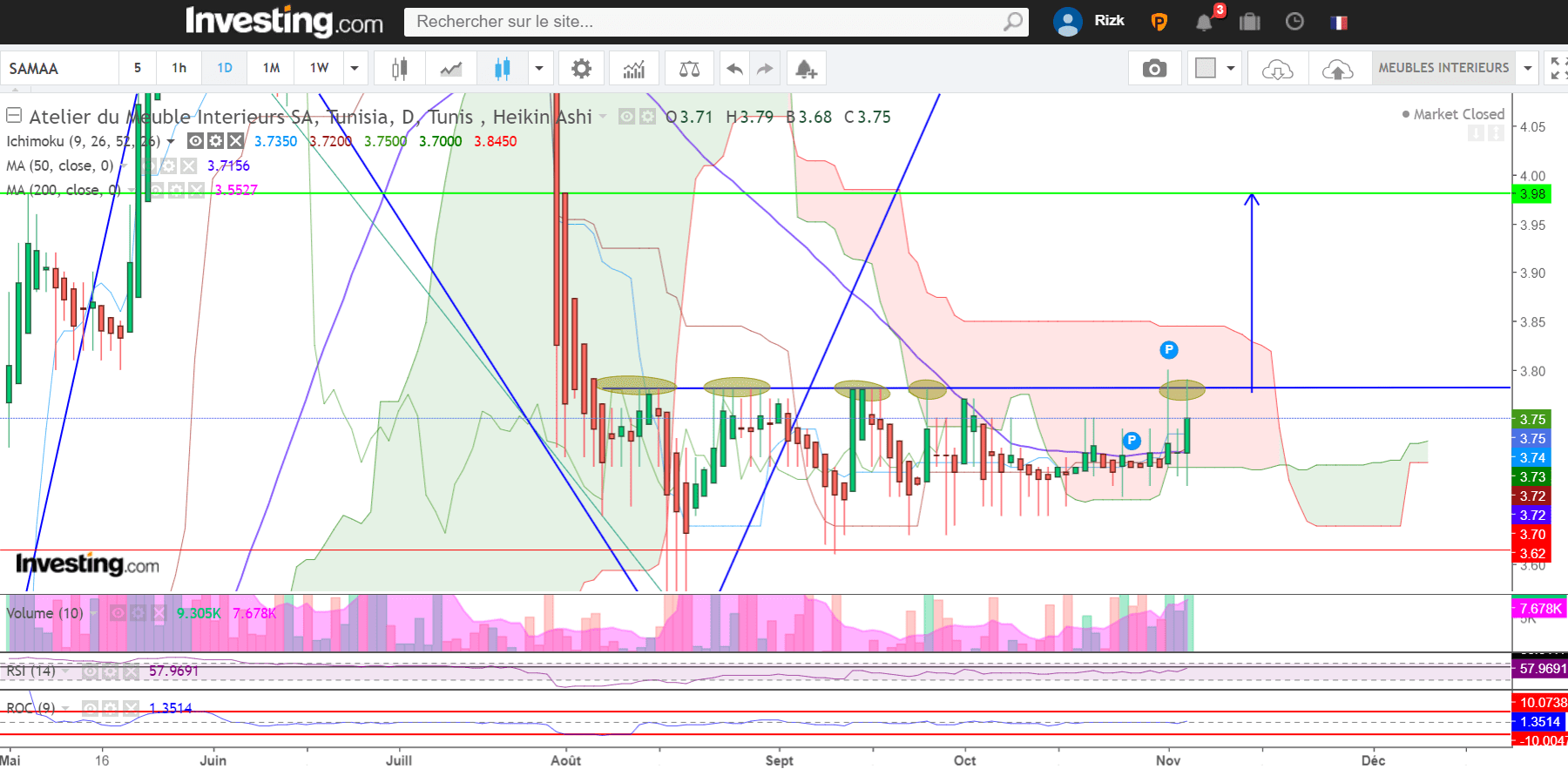This screenshot has height=769, width=1568.
Task: Open Ichimoku indicator settings gear
Action: click(x=215, y=140)
